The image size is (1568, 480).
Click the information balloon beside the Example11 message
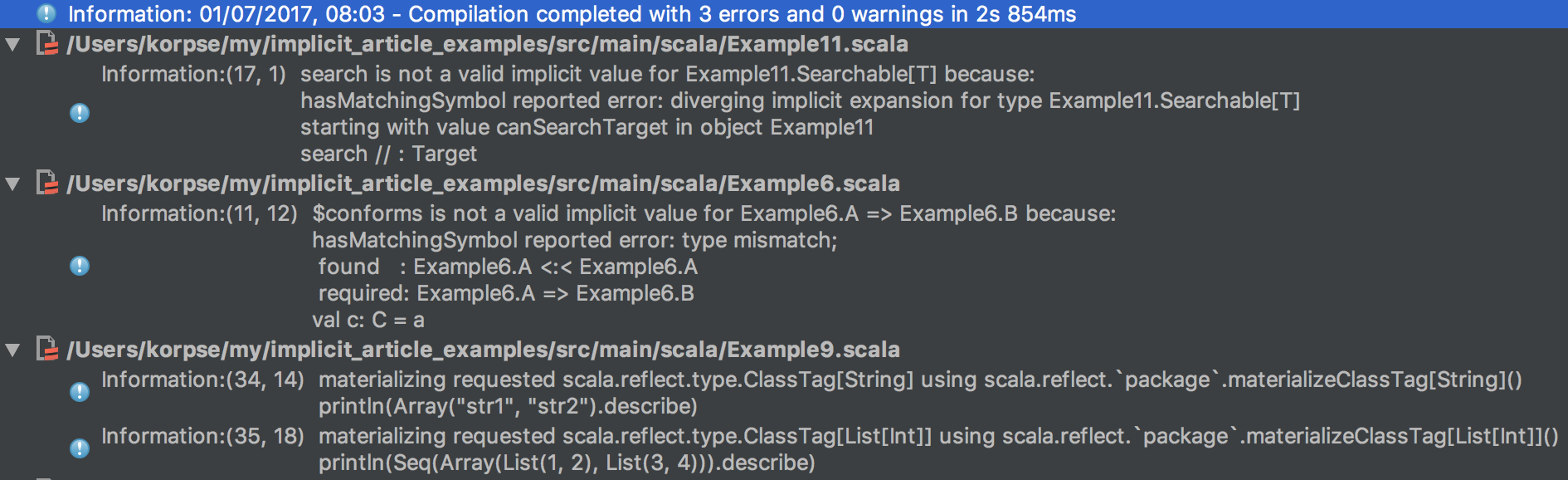coord(79,113)
